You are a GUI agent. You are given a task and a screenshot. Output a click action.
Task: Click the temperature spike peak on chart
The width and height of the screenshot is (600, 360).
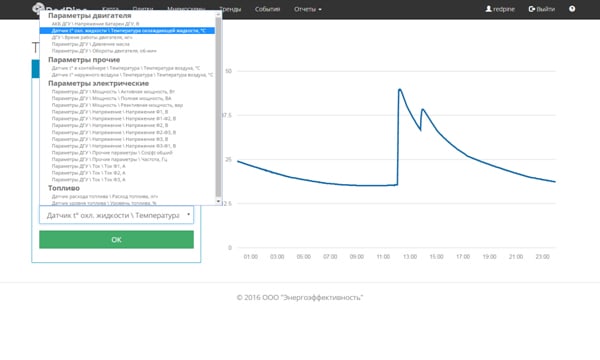coord(399,90)
